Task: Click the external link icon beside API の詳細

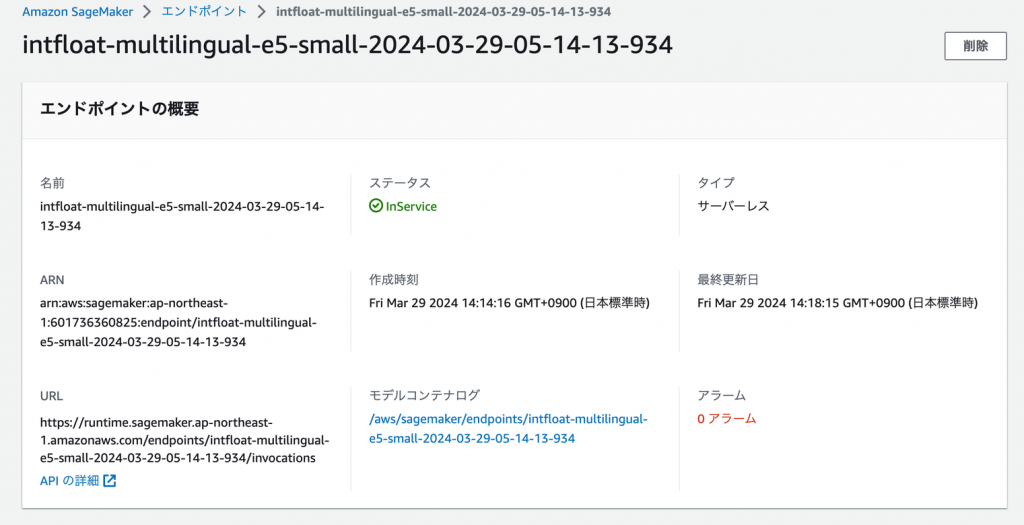Action: tap(110, 481)
